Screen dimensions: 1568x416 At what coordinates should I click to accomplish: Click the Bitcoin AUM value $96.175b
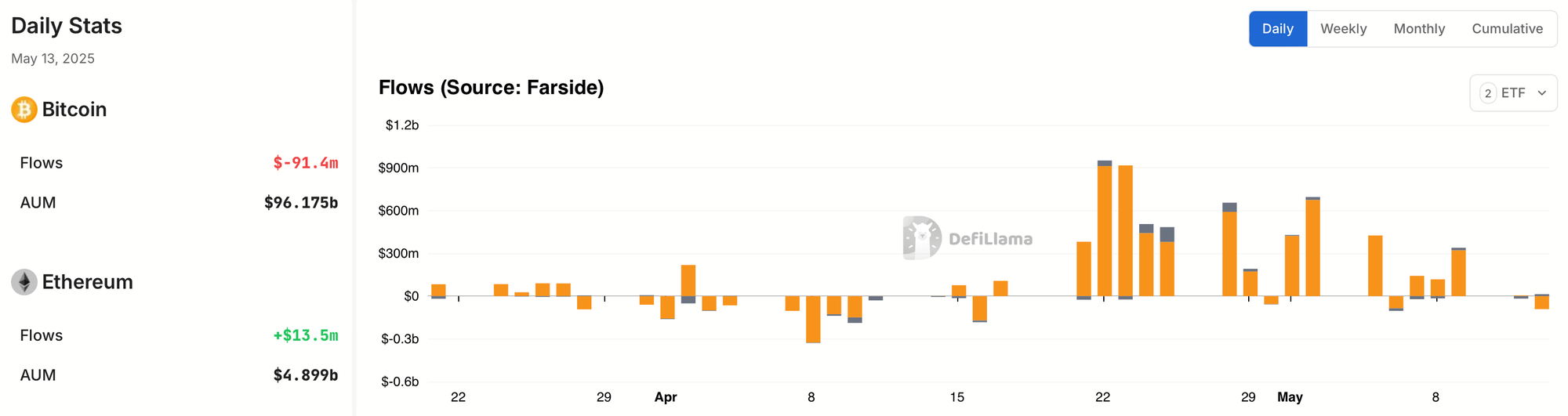(301, 203)
